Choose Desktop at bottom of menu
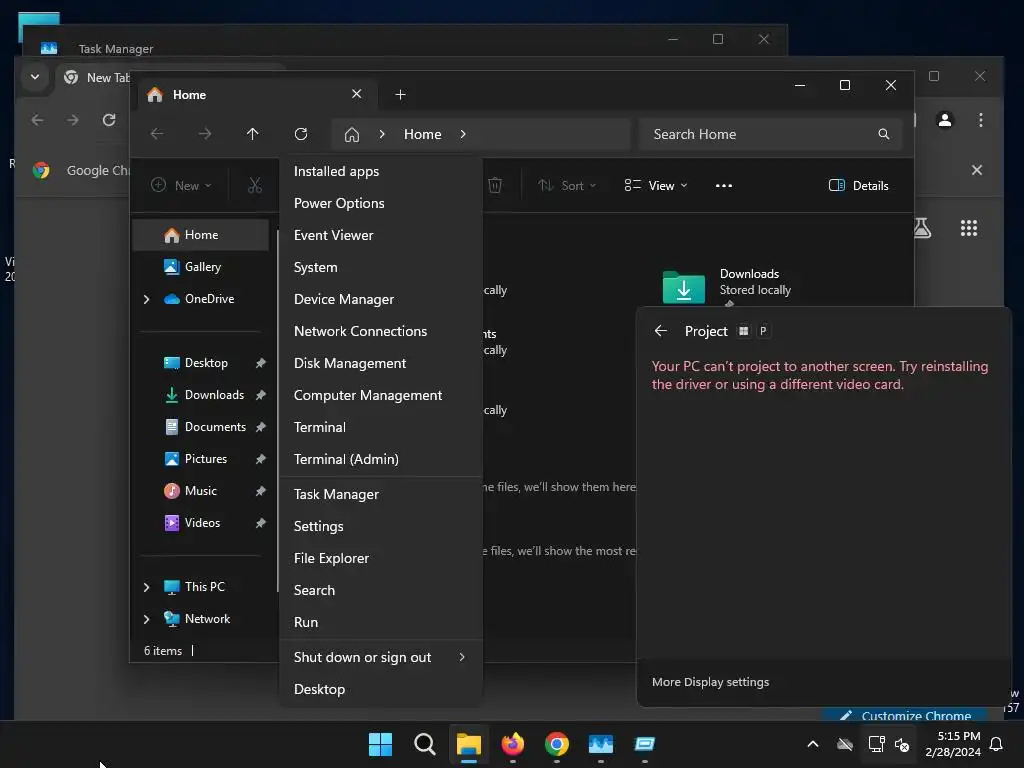The height and width of the screenshot is (768, 1024). (x=381, y=690)
